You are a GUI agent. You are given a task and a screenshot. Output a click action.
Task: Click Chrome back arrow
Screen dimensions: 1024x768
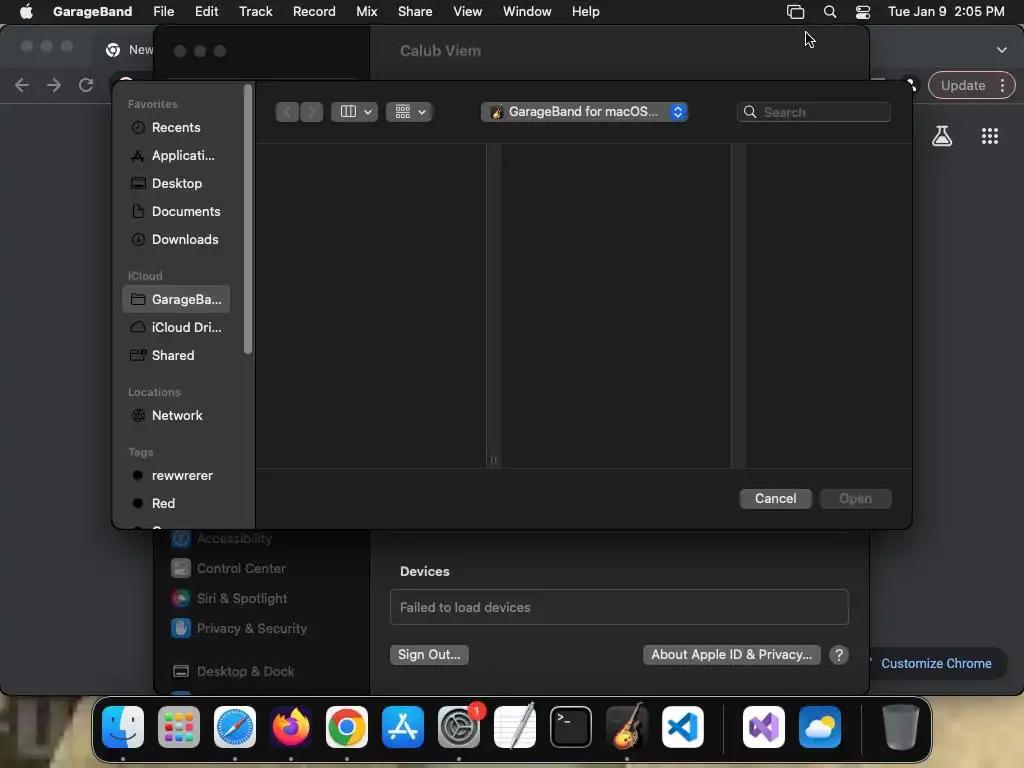pyautogui.click(x=22, y=85)
